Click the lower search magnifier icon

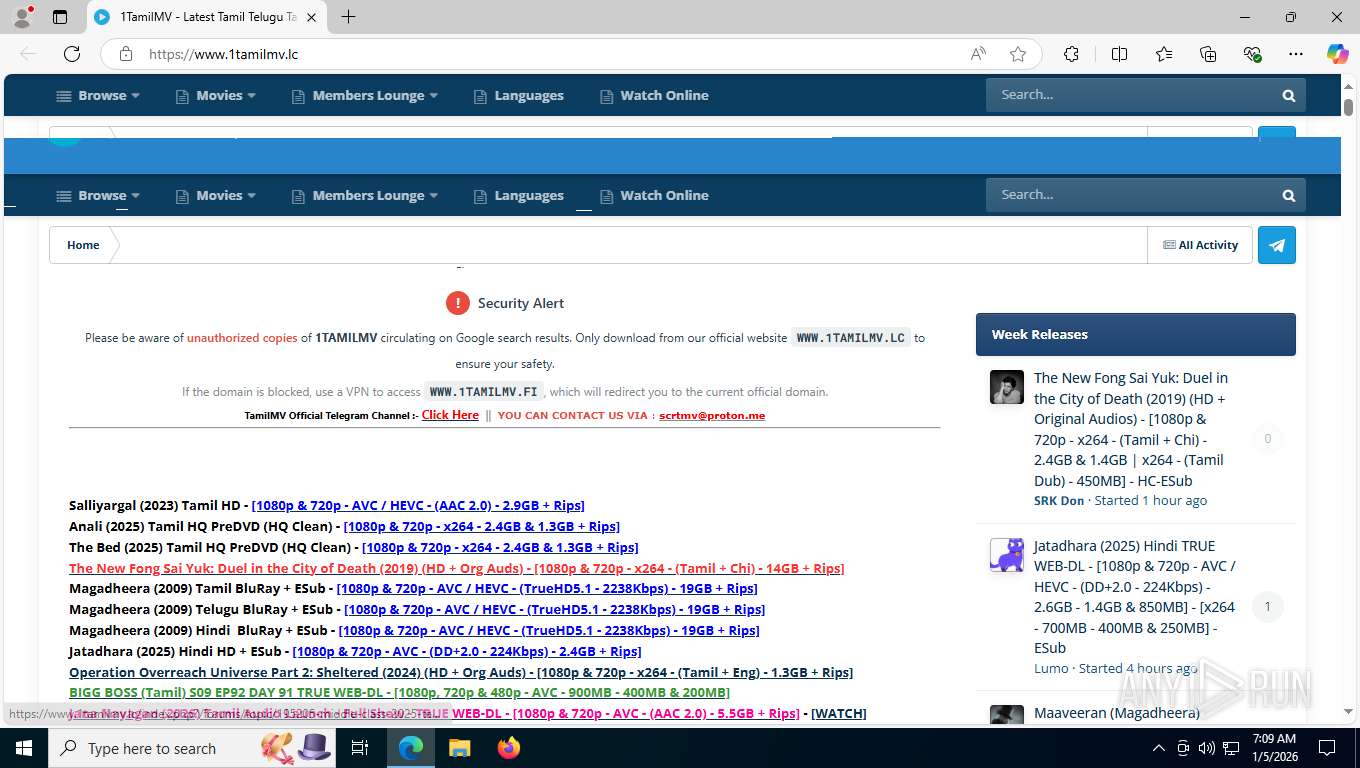pos(1289,196)
